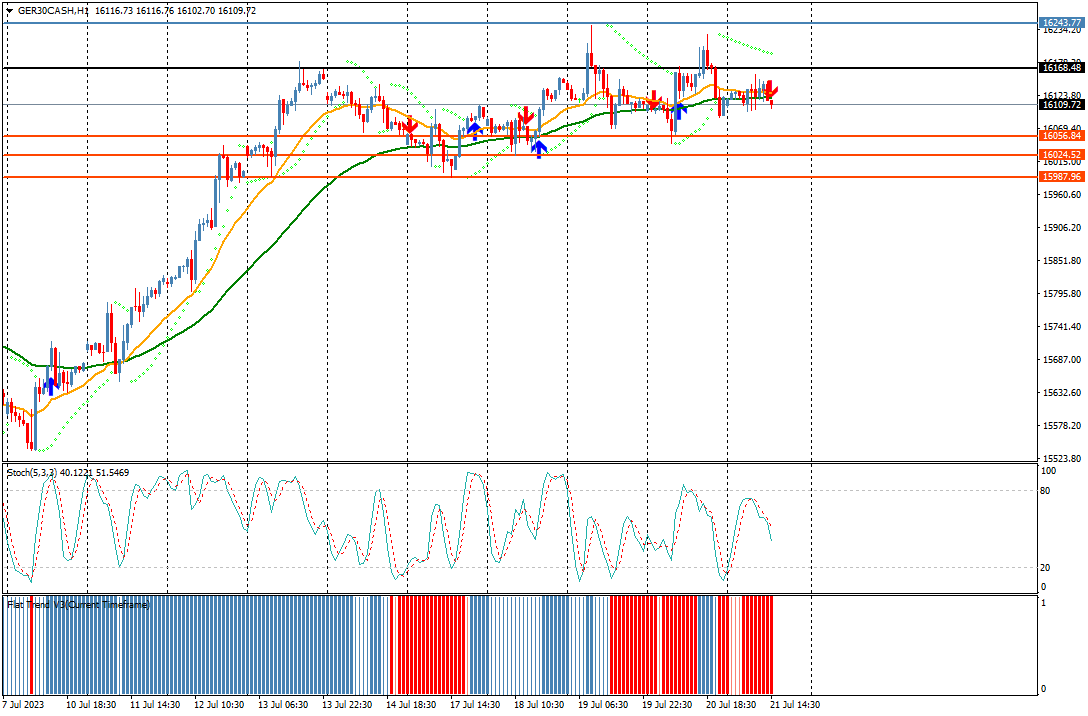Click the current price label 16109.72
Screen dimensions: 1088x716
coord(1062,105)
